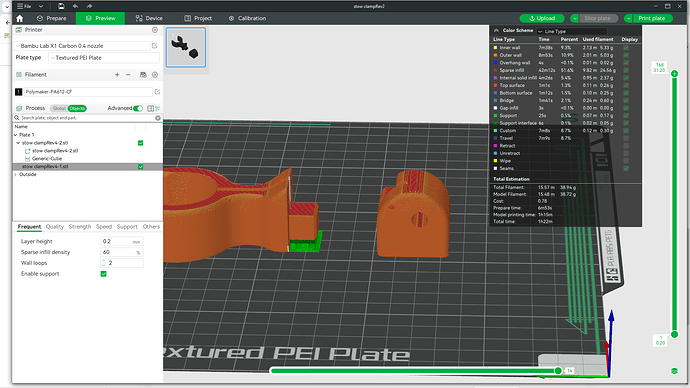Click the Sparse infill density field
The height and width of the screenshot is (388, 690).
(121, 252)
